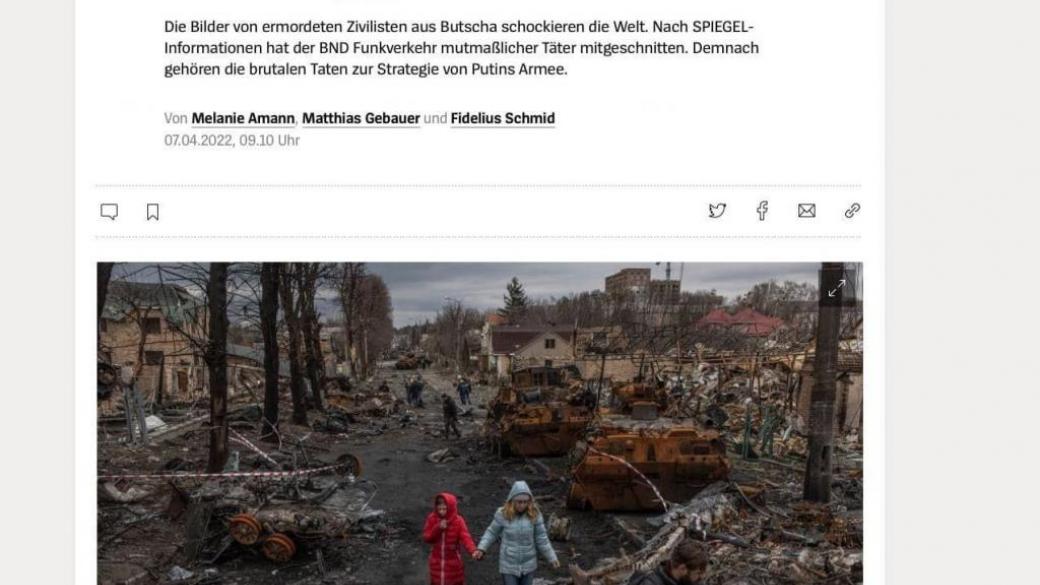The height and width of the screenshot is (585, 1040).
Task: Click the article intro paragraph text
Action: 461,48
